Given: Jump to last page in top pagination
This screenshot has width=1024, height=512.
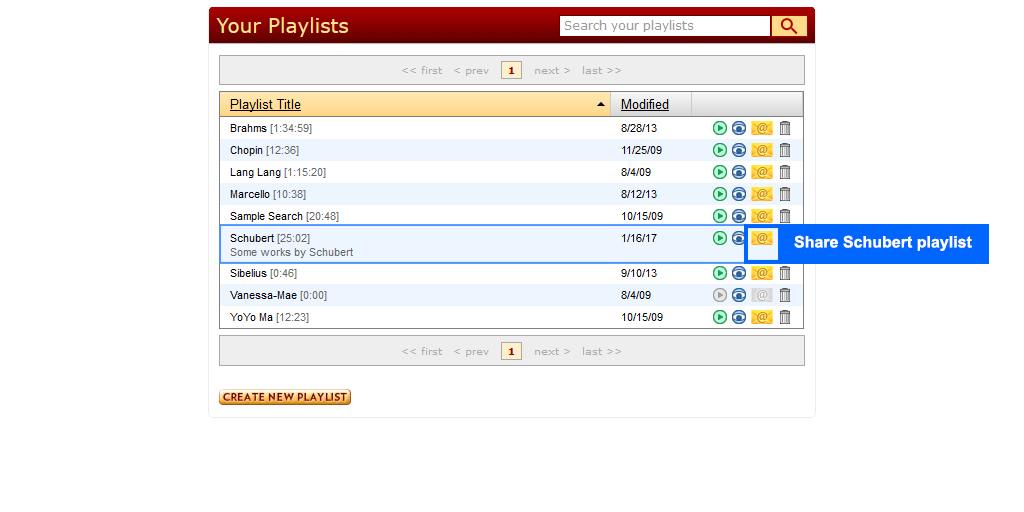Looking at the screenshot, I should point(601,70).
